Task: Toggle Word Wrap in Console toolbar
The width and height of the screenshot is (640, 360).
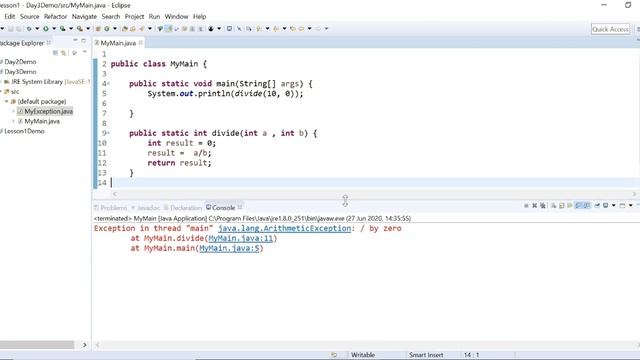Action: click(x=570, y=205)
